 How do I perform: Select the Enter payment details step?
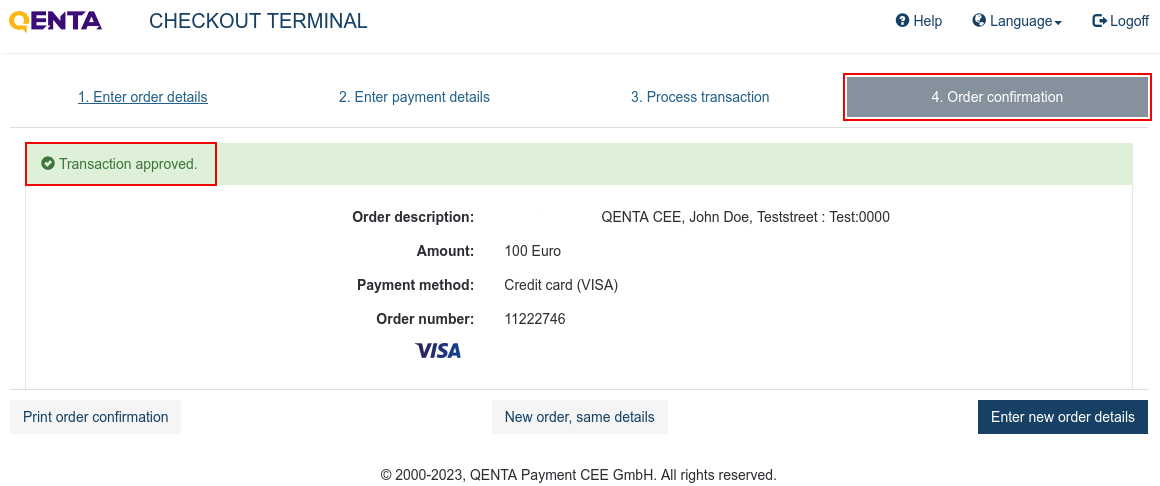click(414, 97)
